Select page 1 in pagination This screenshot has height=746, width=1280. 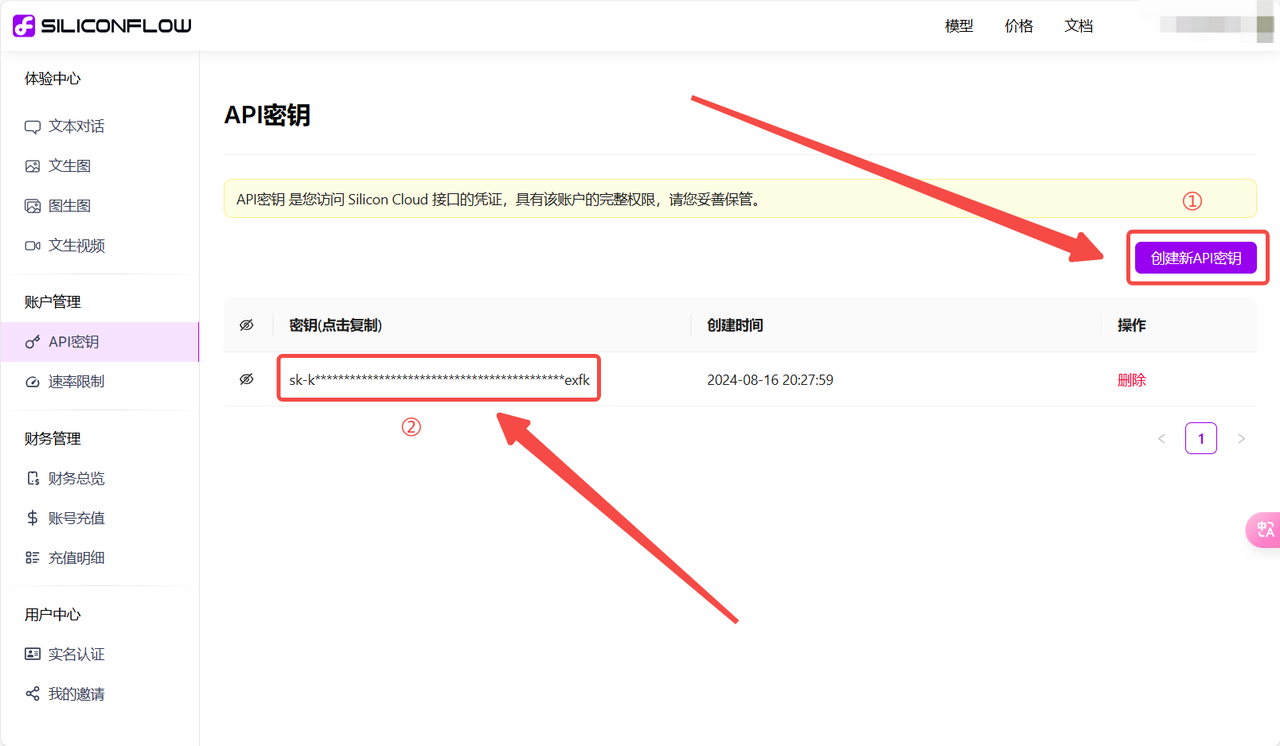click(1201, 438)
